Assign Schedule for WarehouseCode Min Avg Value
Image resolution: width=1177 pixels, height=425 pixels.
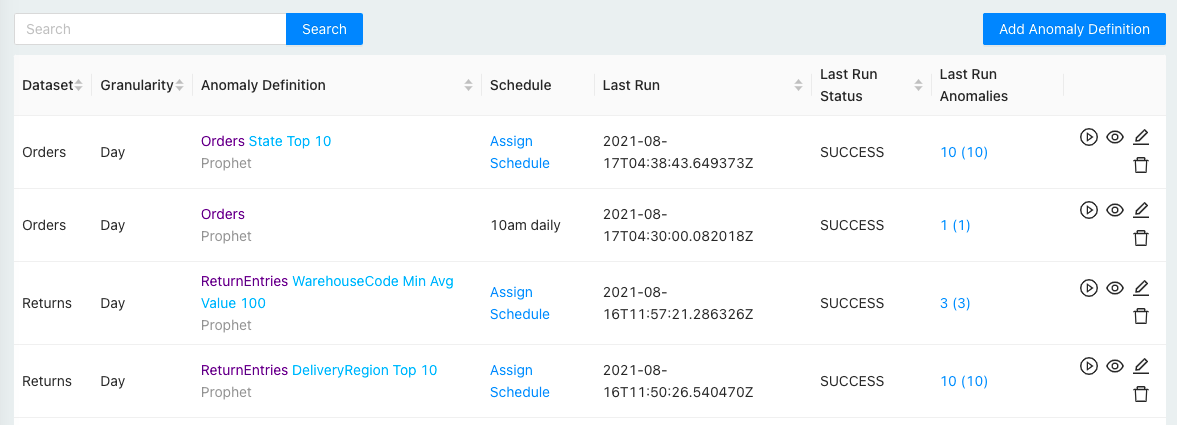point(520,303)
